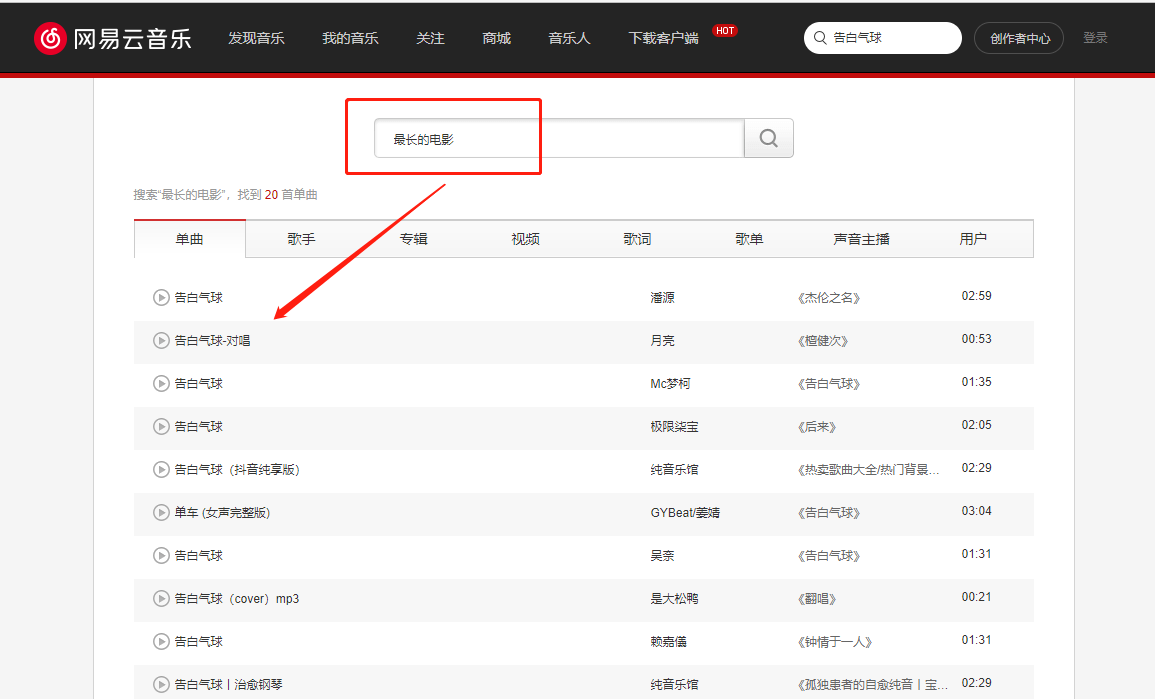Image resolution: width=1155 pixels, height=699 pixels.
Task: Play 告白气球 by 赖嘉儀
Action: pos(161,642)
